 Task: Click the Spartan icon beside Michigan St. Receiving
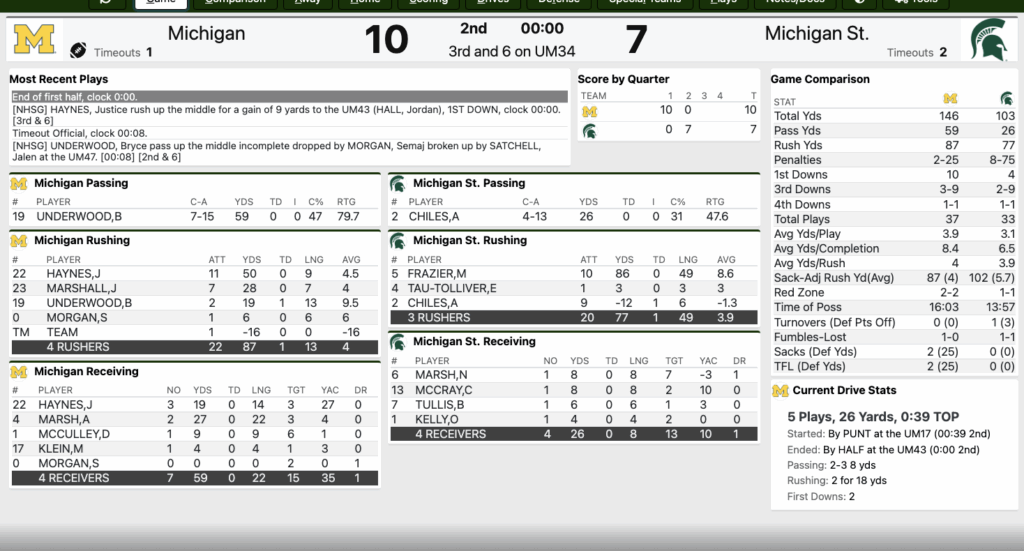point(397,342)
